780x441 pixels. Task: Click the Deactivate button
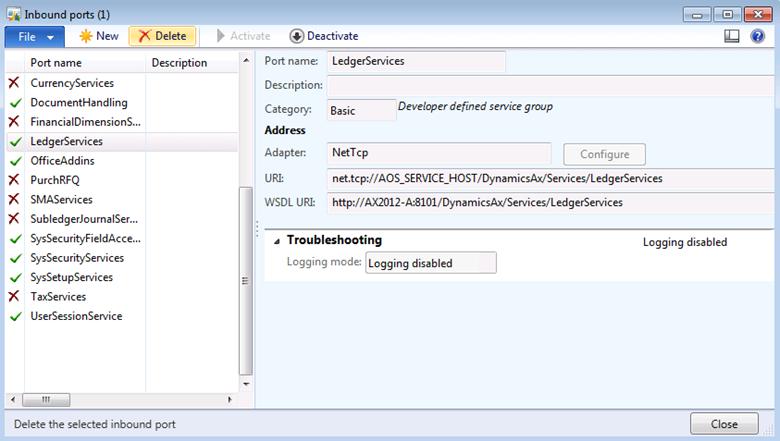coord(324,36)
